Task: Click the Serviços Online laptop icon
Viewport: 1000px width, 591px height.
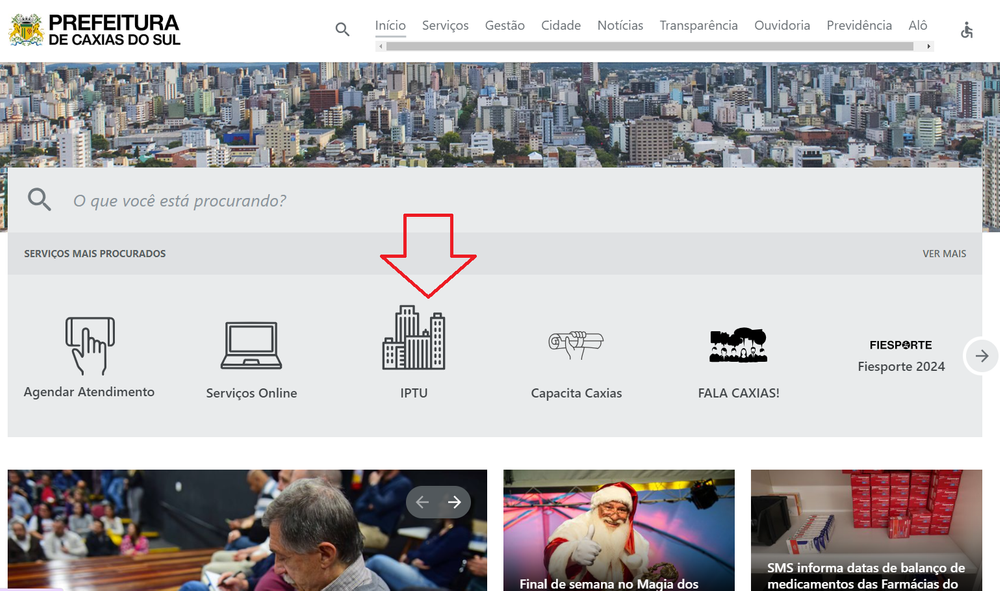Action: point(251,346)
